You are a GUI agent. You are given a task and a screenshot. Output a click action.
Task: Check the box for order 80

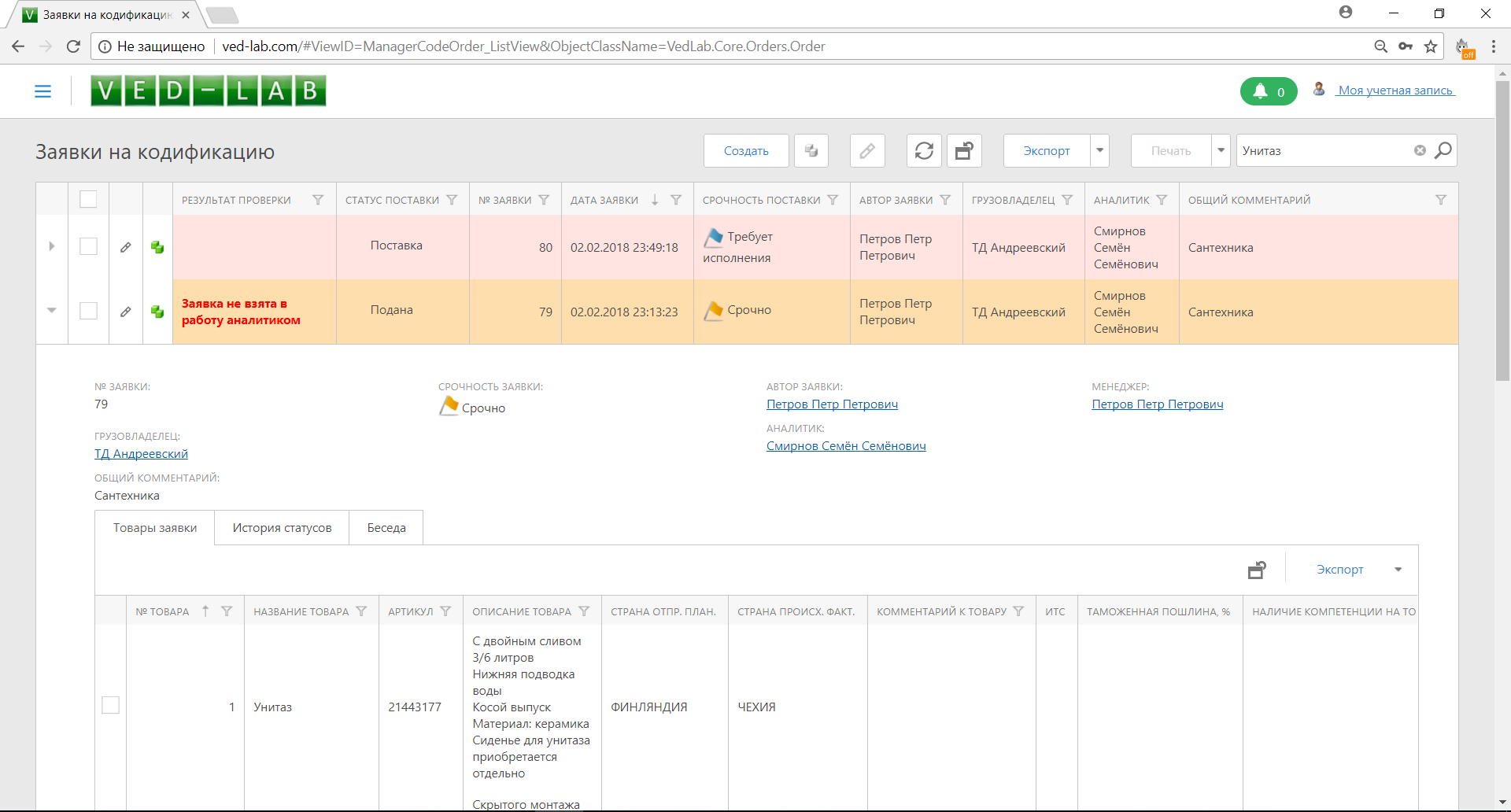tap(88, 246)
